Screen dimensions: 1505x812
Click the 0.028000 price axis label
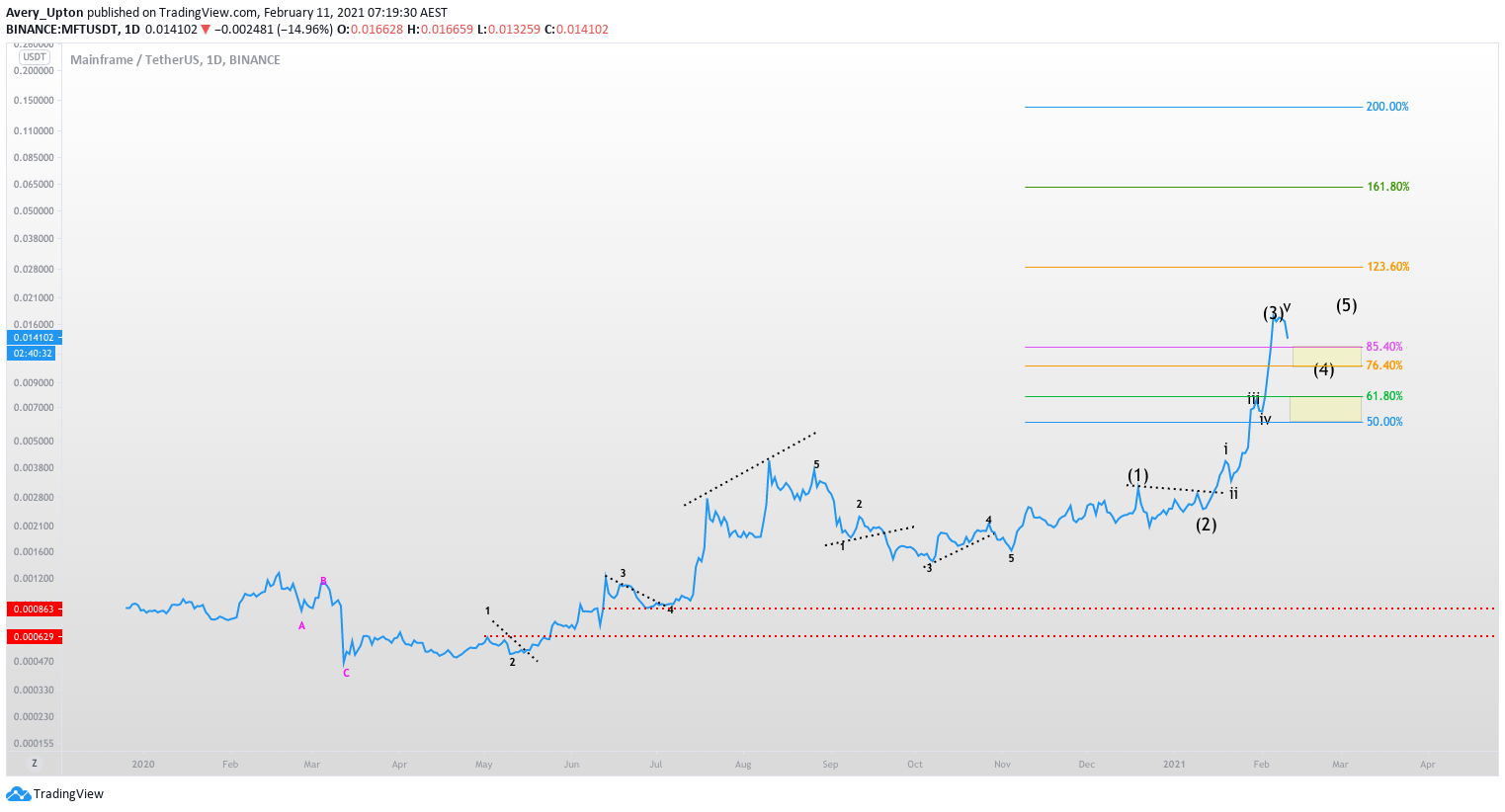coord(34,270)
